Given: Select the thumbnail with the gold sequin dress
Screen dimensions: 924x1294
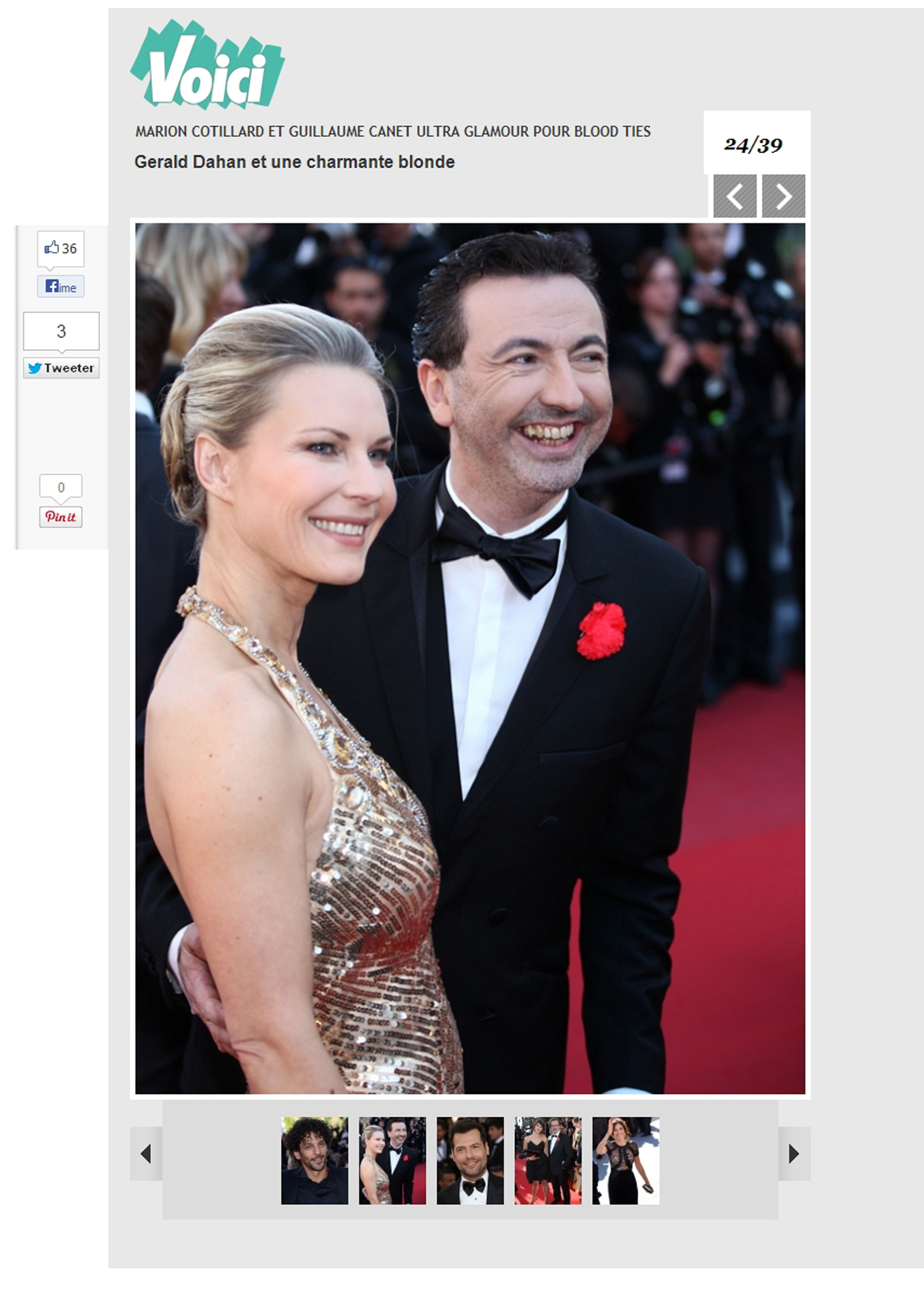Looking at the screenshot, I should [392, 1160].
